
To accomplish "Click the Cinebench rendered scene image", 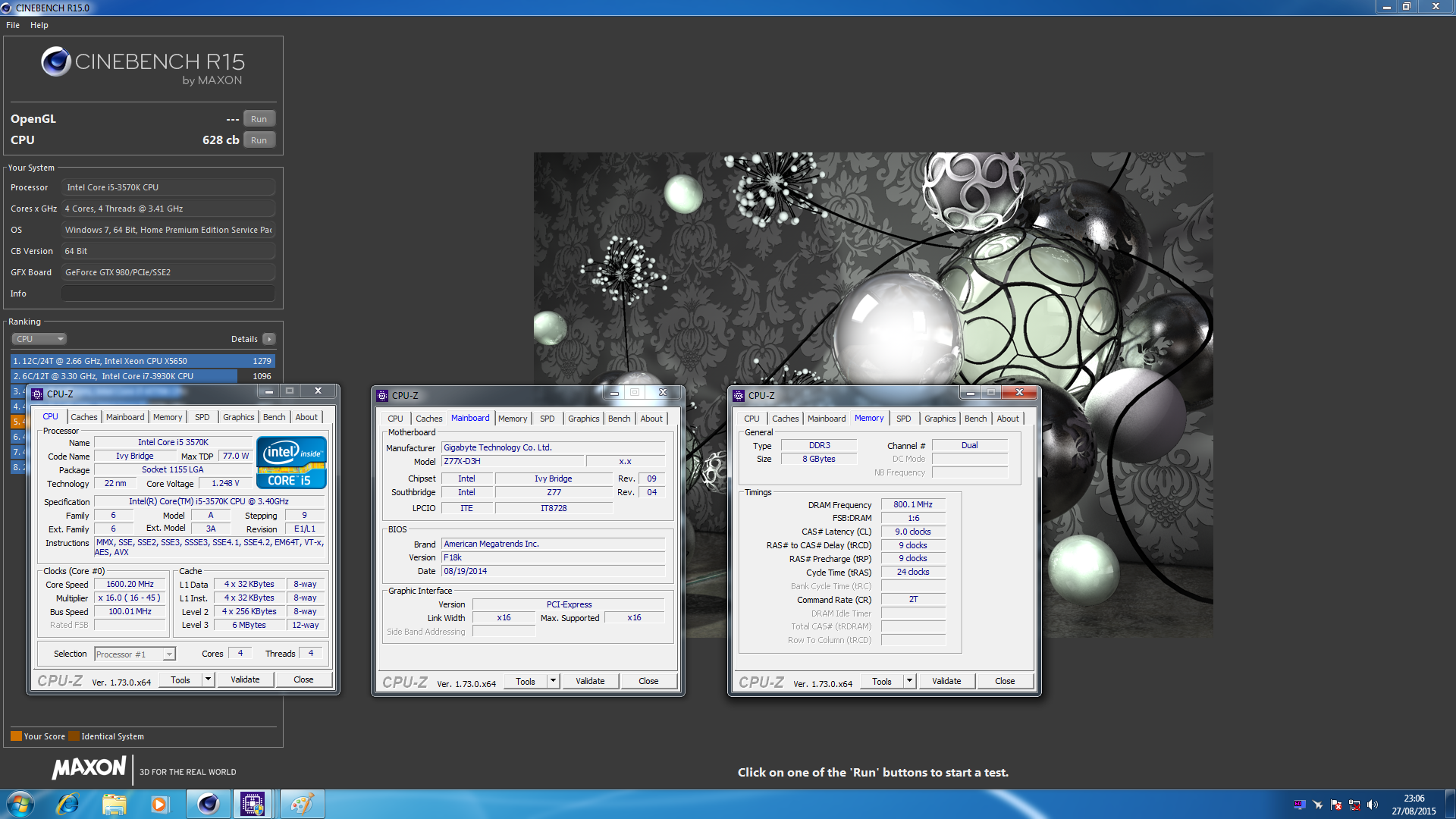I will tap(873, 394).
